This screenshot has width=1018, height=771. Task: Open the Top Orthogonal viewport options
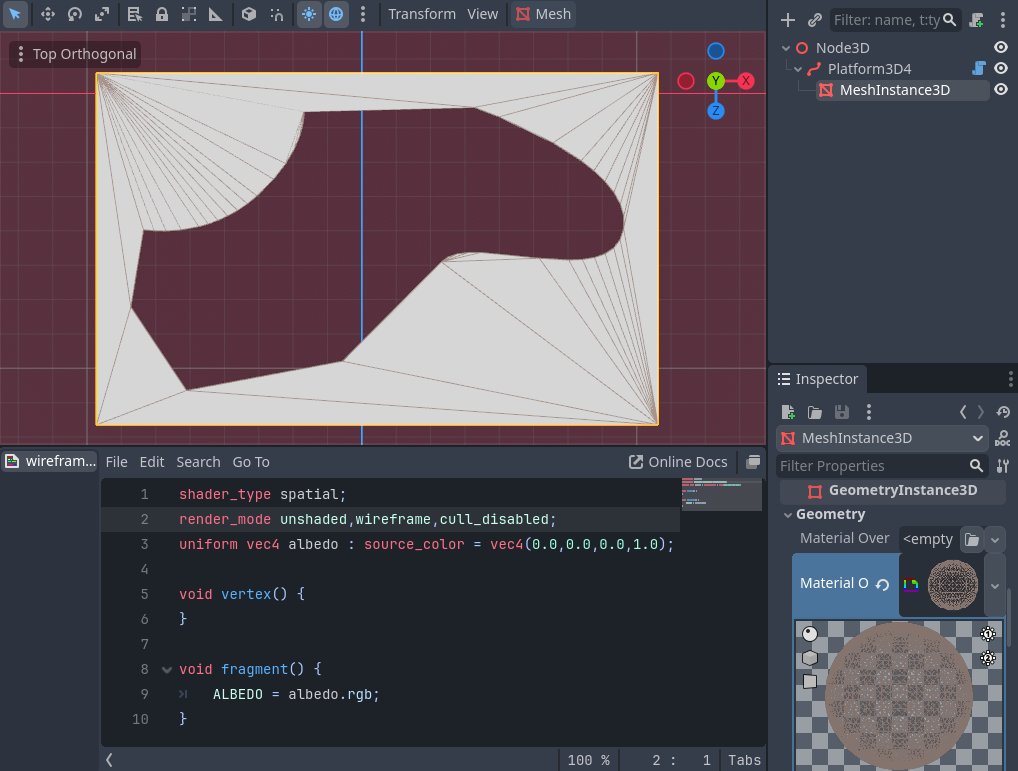coord(75,54)
